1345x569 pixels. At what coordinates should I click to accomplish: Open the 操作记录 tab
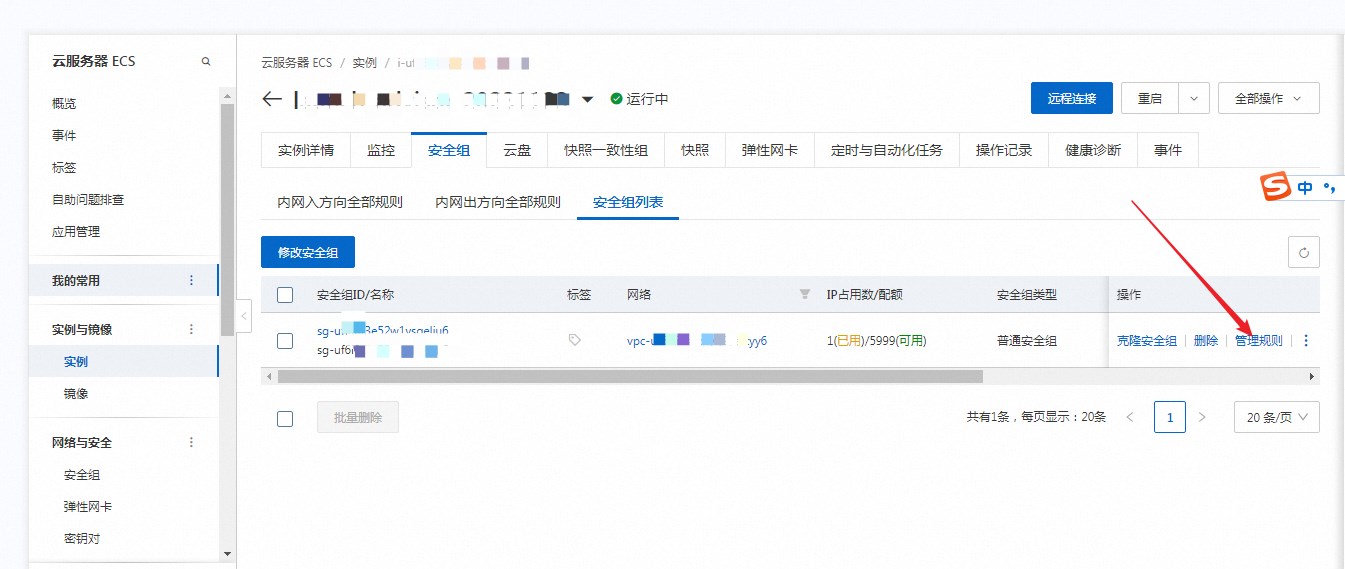(1004, 150)
